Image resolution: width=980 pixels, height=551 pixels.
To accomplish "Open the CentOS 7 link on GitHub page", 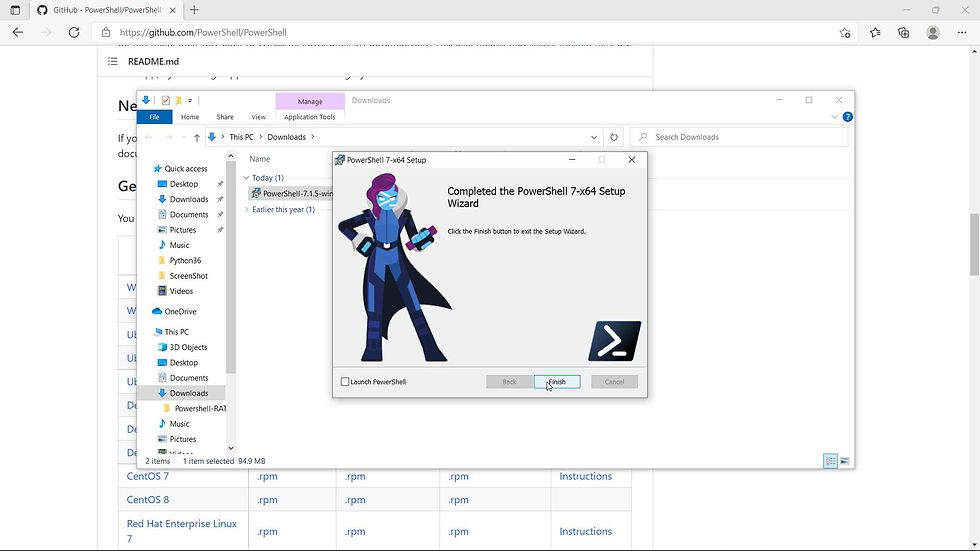I will [x=148, y=477].
